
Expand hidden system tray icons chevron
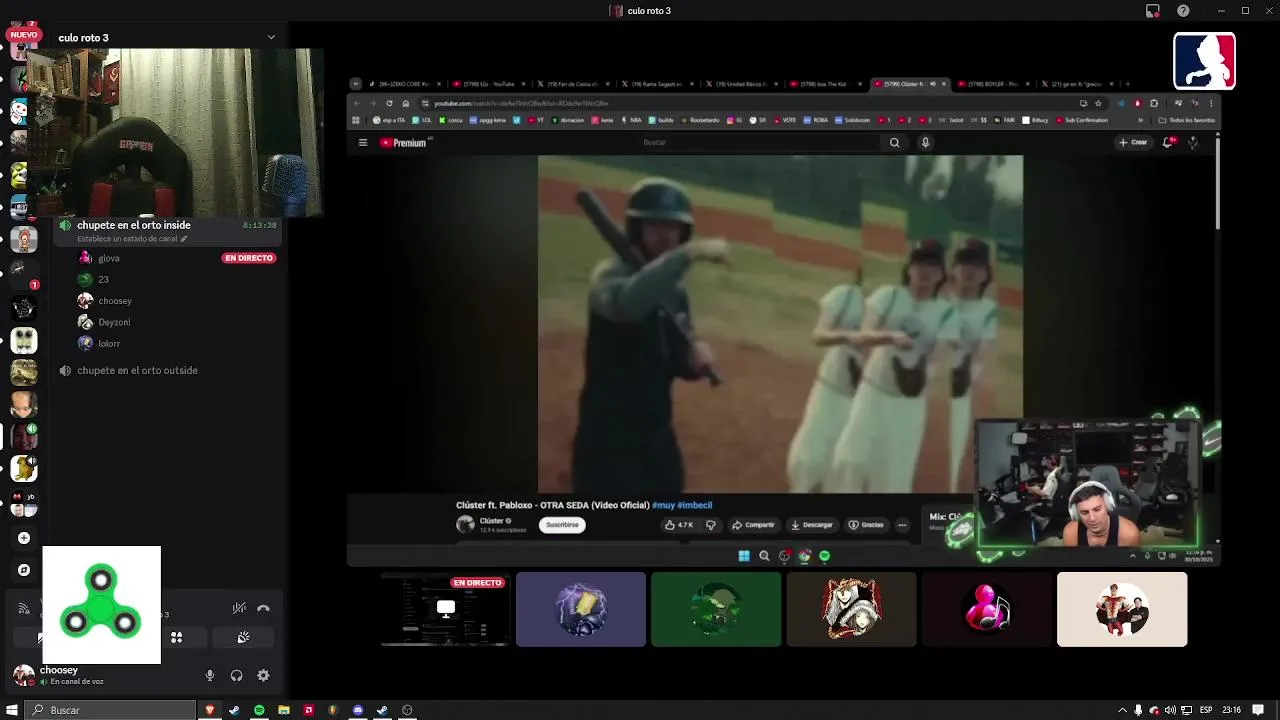[x=1122, y=710]
